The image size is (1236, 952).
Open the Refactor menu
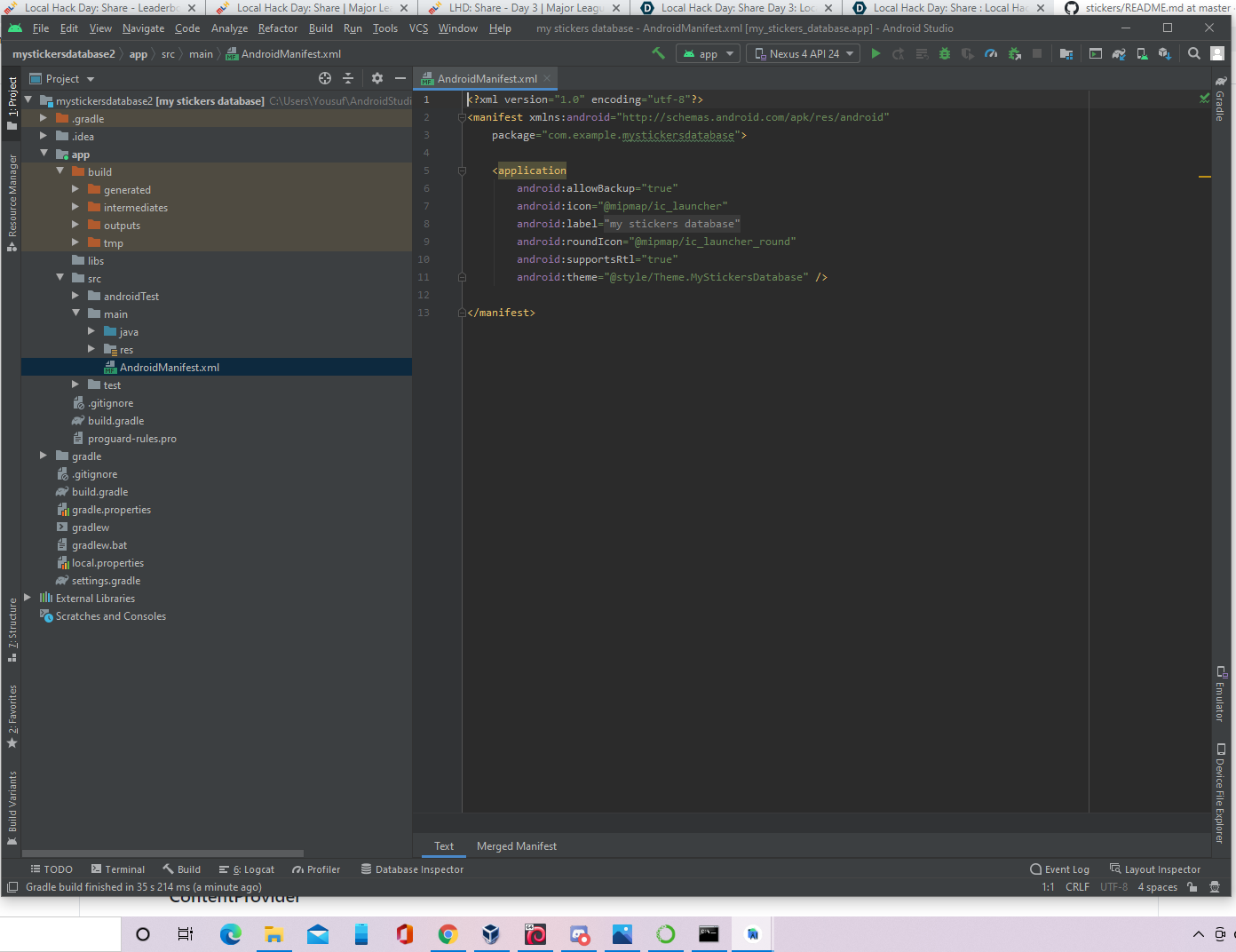(x=277, y=28)
